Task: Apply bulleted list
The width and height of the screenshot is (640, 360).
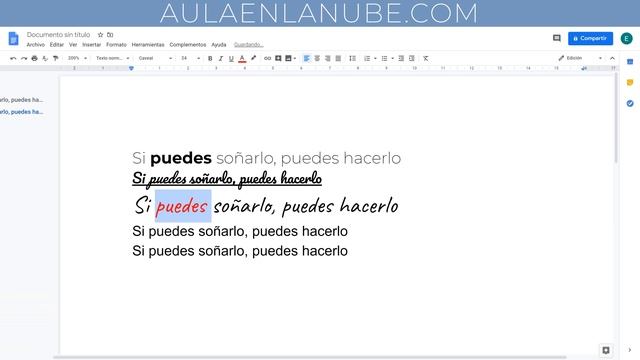Action: tap(384, 58)
